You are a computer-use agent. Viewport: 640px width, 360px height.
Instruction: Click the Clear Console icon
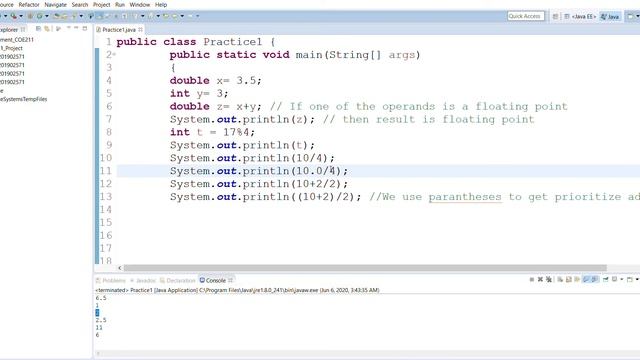click(x=560, y=280)
